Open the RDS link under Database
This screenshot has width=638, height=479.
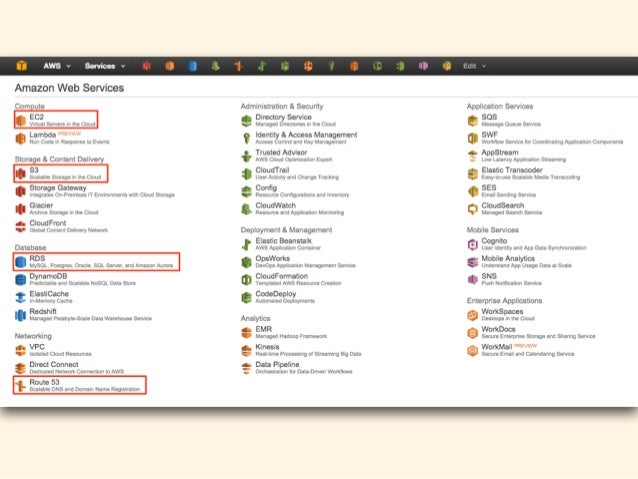37,258
